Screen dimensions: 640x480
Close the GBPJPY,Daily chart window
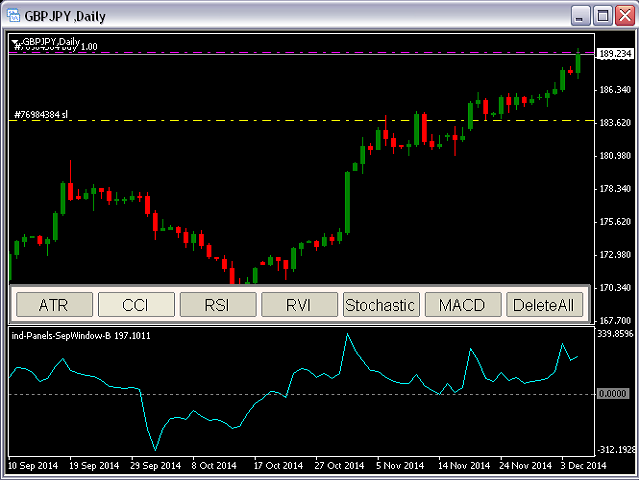(625, 15)
